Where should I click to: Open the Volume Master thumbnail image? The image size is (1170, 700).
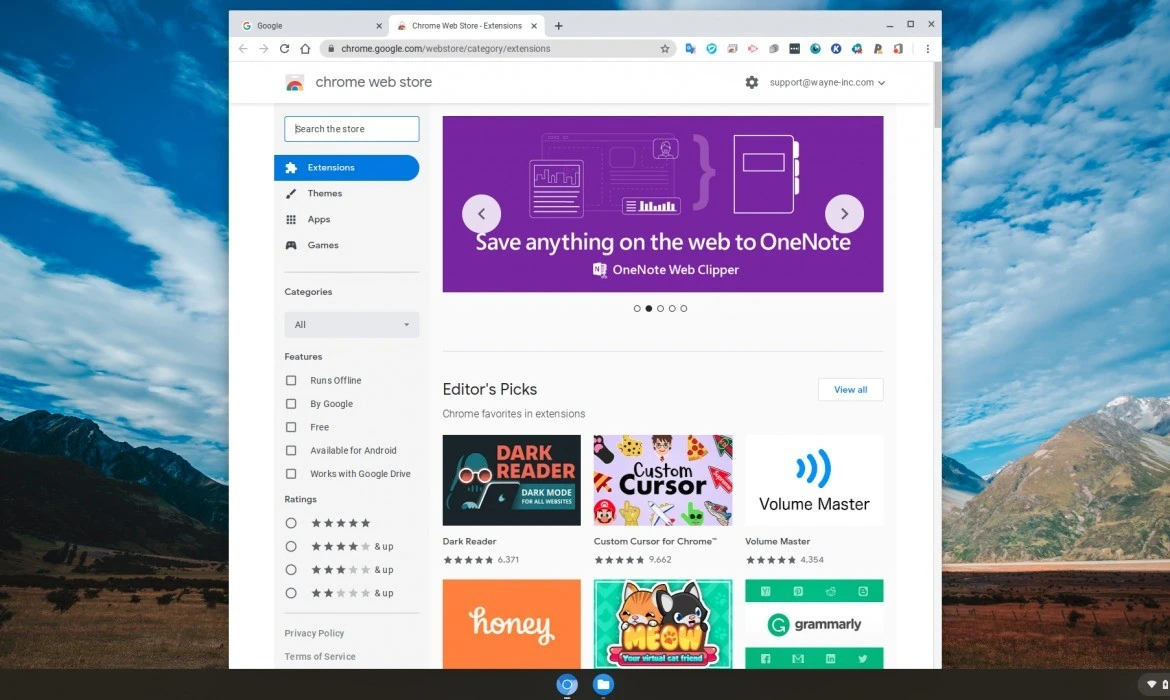(x=814, y=481)
